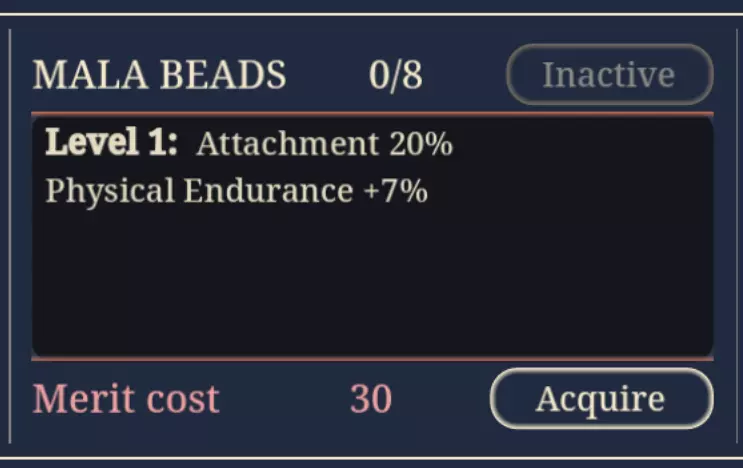Toggle the Inactive status button
The height and width of the screenshot is (468, 743).
coord(608,75)
